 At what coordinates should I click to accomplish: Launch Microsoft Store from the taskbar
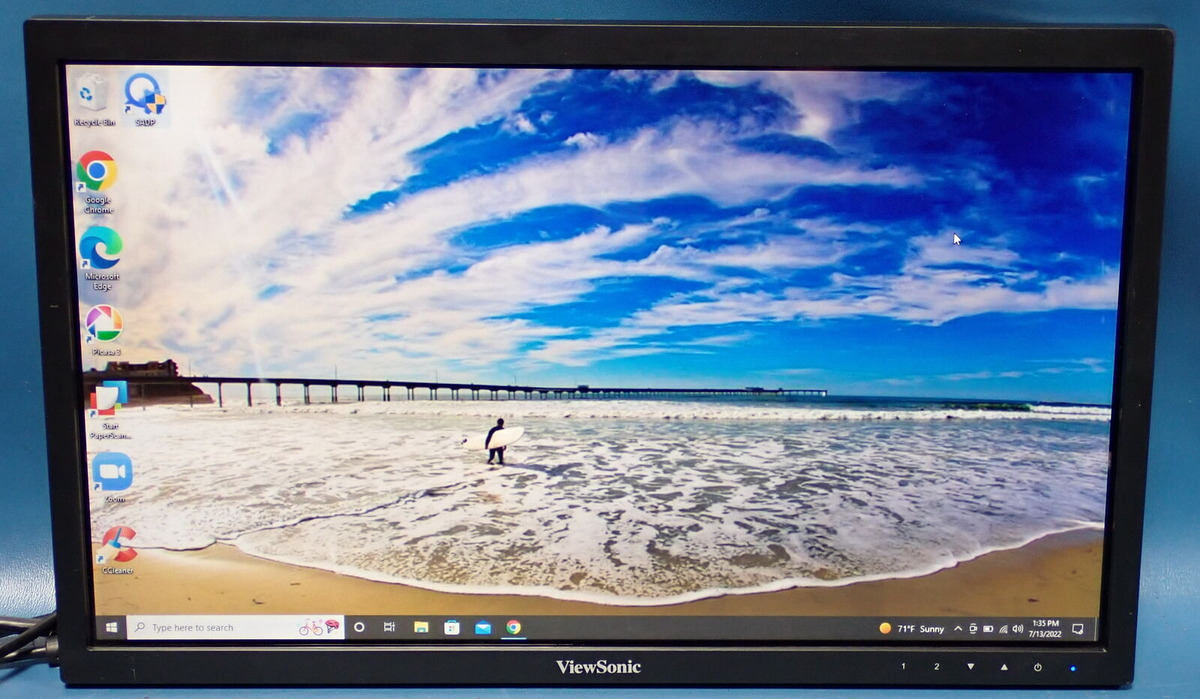click(x=452, y=627)
